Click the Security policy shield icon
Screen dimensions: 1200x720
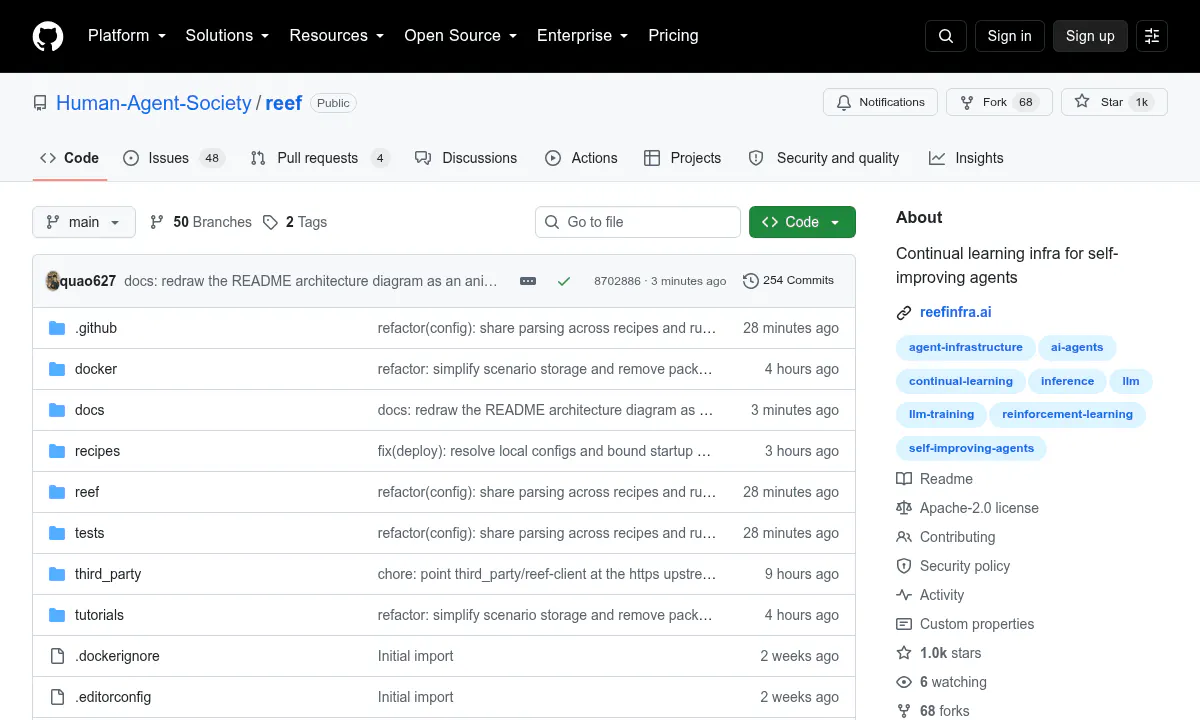click(904, 566)
